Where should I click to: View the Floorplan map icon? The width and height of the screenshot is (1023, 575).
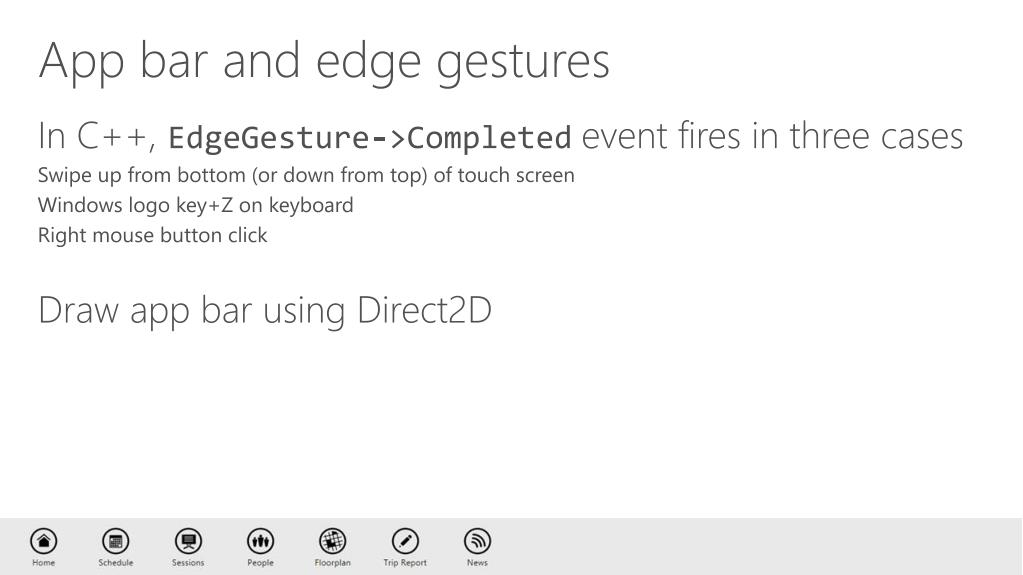(x=333, y=541)
